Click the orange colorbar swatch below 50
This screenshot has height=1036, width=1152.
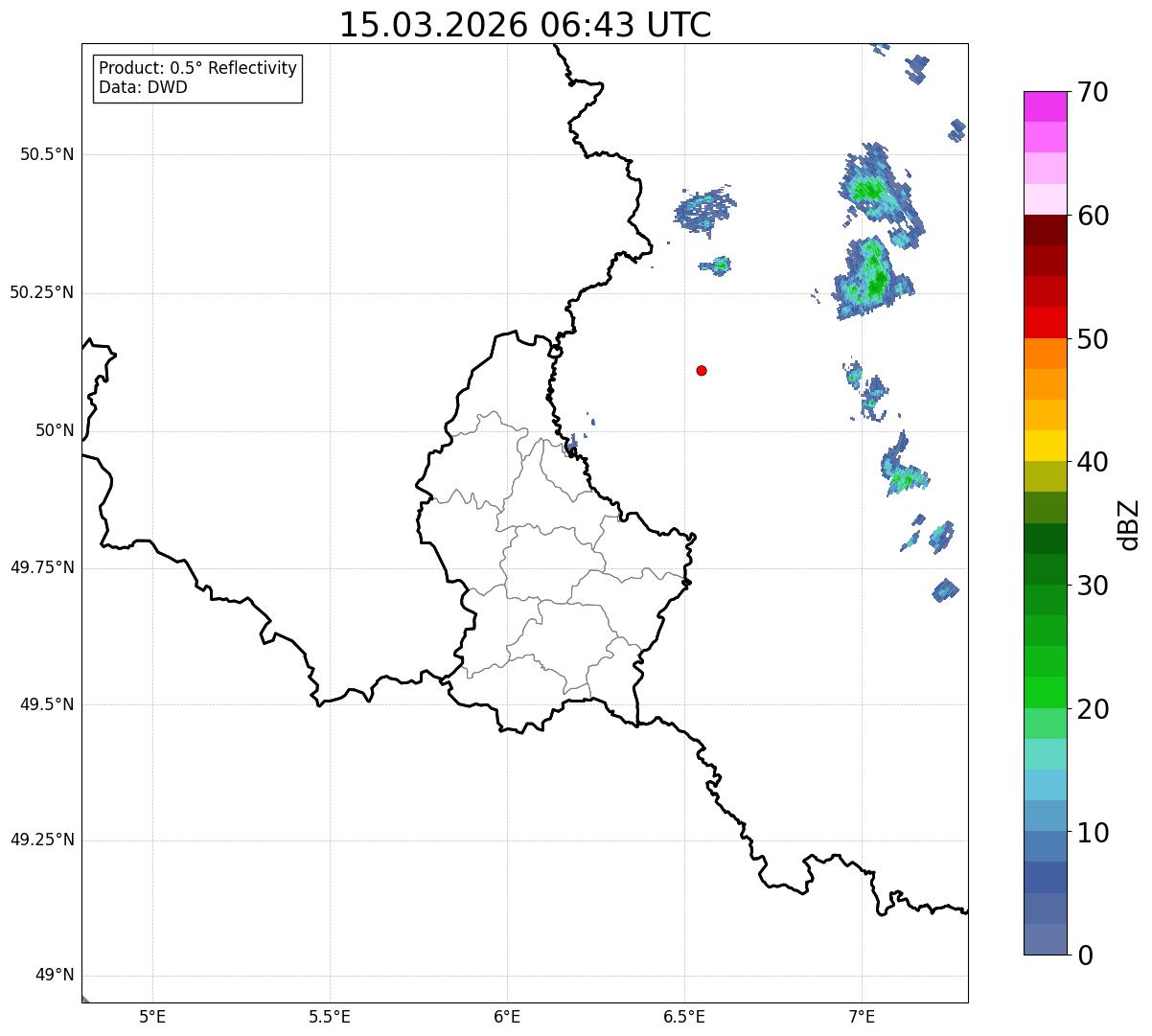click(1045, 354)
